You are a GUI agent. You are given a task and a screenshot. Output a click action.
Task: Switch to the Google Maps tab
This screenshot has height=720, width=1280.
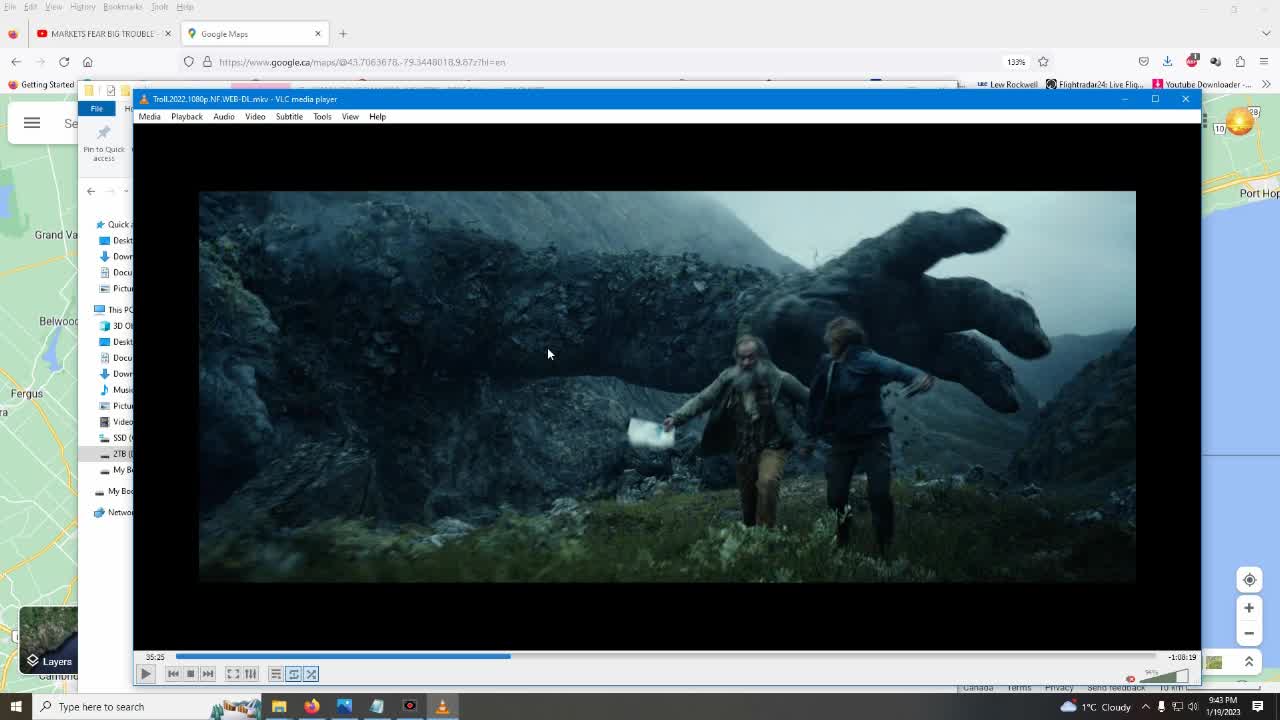pyautogui.click(x=255, y=34)
